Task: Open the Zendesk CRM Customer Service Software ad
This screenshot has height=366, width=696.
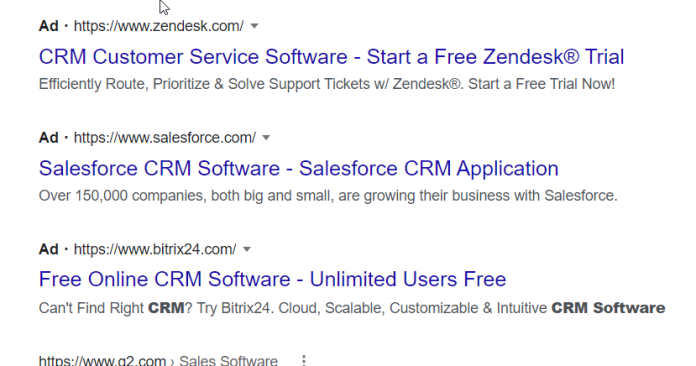Action: 331,57
